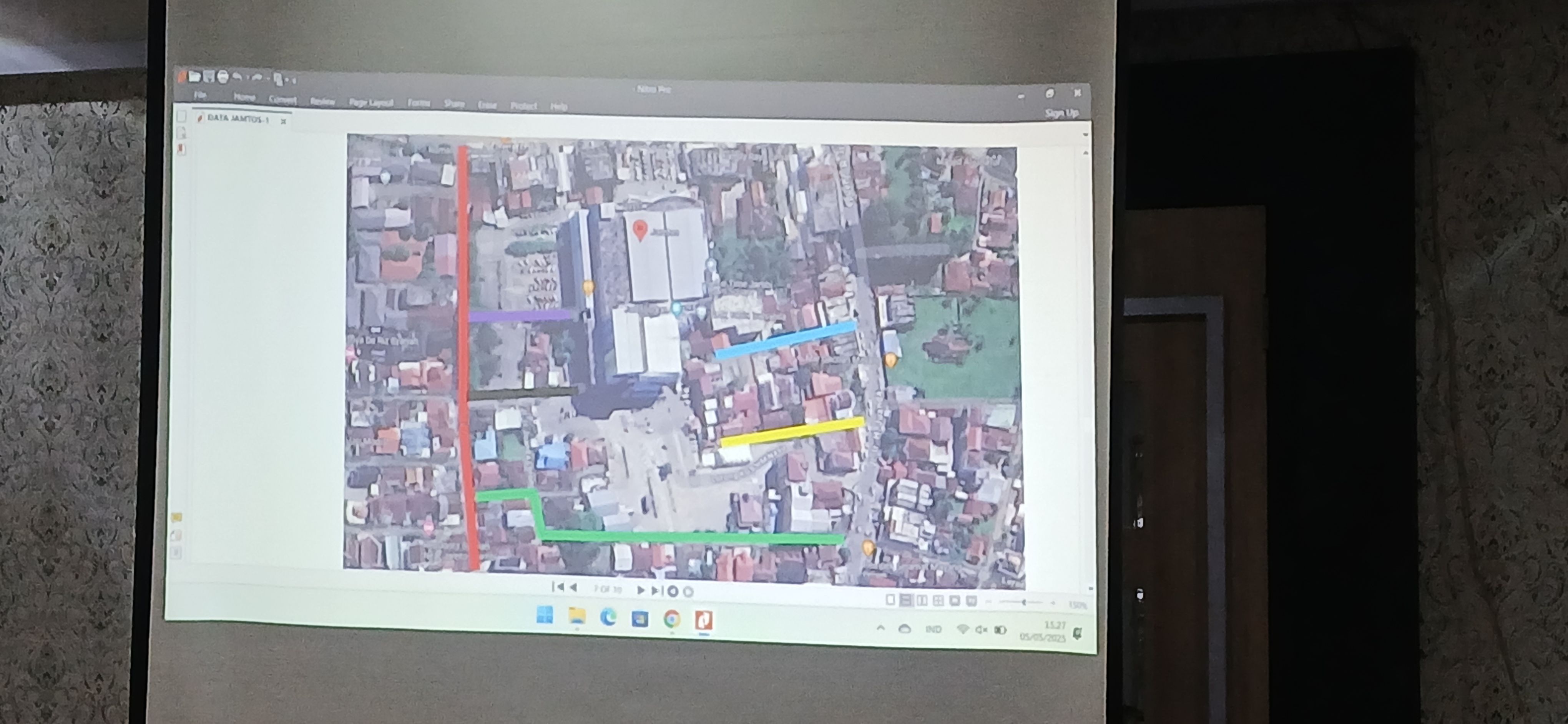
Task: Click the Undo arrow in quick access toolbar
Action: 238,76
